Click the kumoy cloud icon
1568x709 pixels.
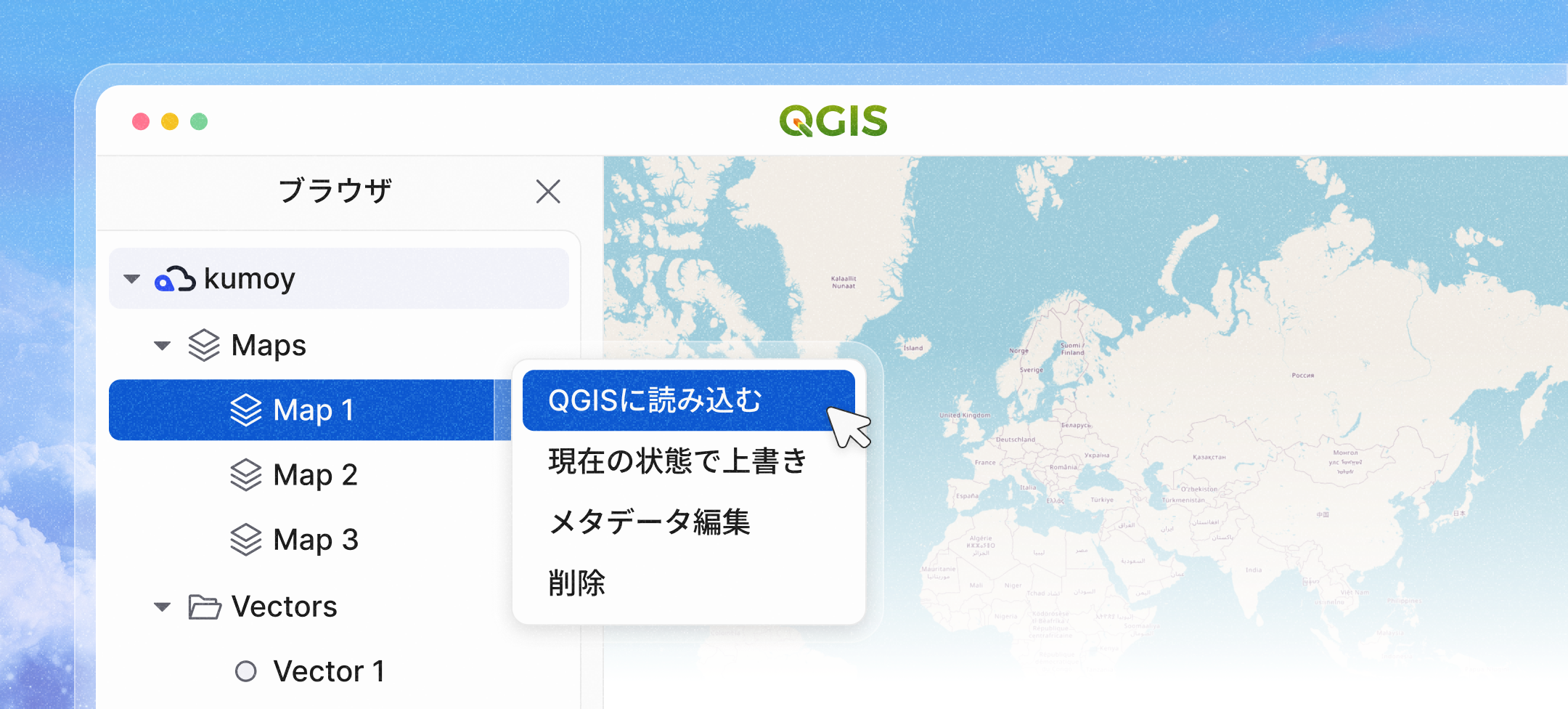pyautogui.click(x=175, y=279)
